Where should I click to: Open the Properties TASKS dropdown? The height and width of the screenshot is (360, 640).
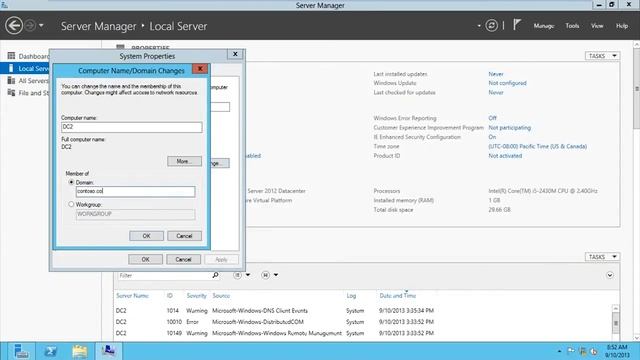pyautogui.click(x=602, y=56)
